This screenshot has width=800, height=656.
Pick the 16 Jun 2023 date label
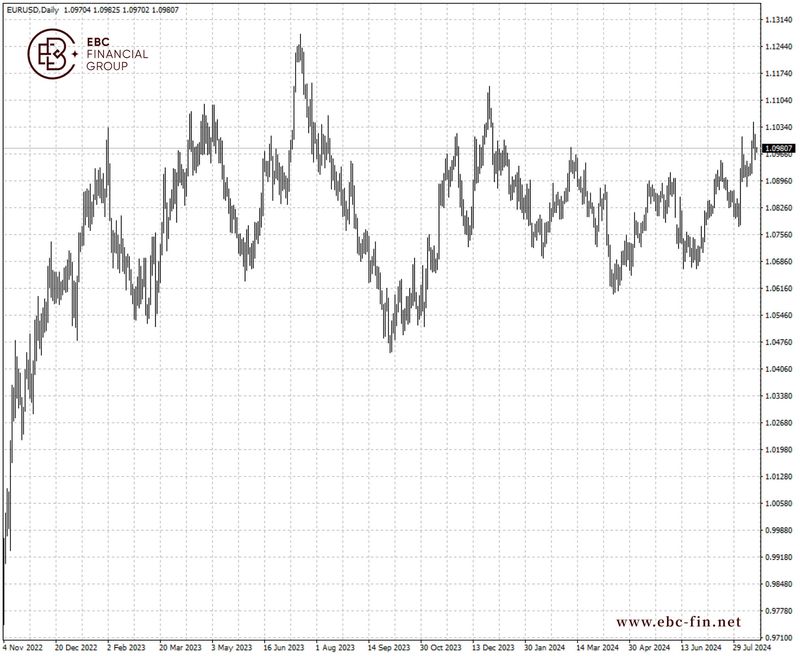pos(284,647)
